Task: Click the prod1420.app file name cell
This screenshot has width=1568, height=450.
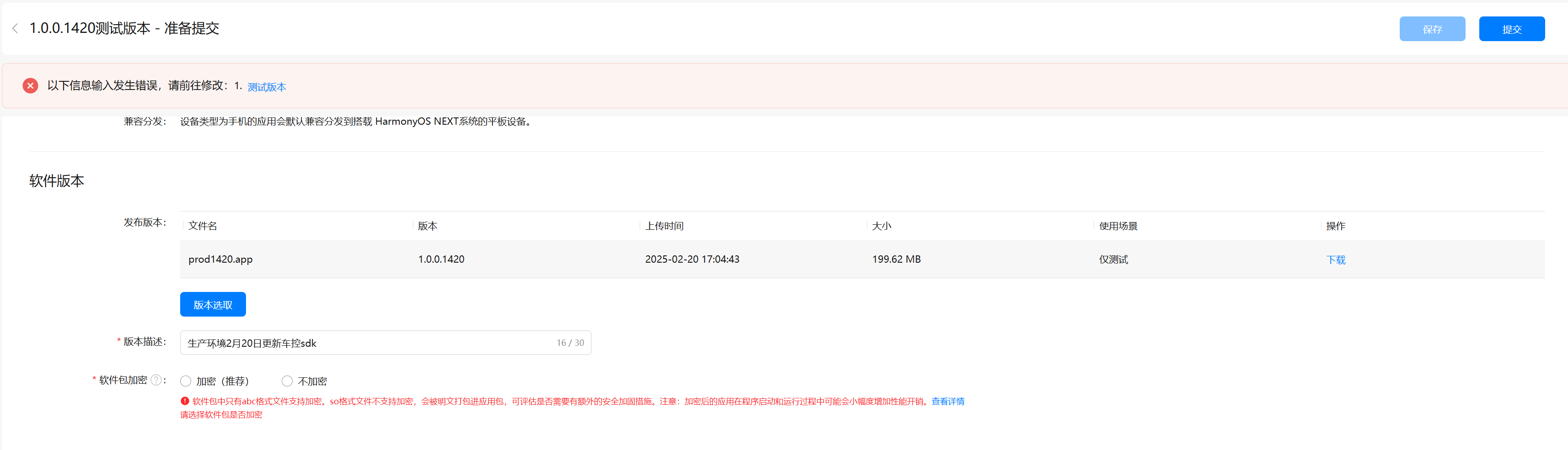Action: coord(220,259)
